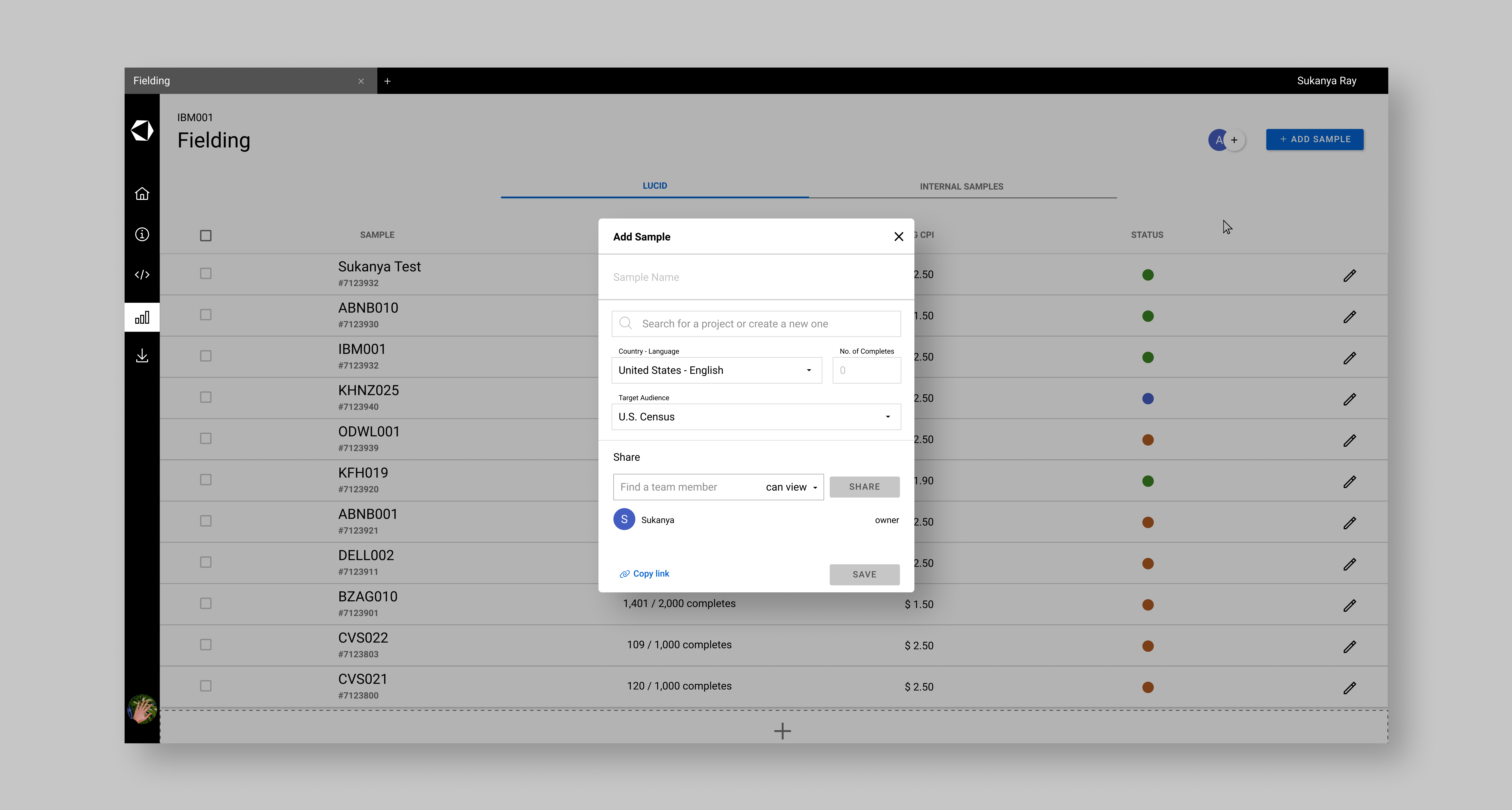This screenshot has width=1512, height=810.
Task: Open the code editor icon in sidebar
Action: 142,275
